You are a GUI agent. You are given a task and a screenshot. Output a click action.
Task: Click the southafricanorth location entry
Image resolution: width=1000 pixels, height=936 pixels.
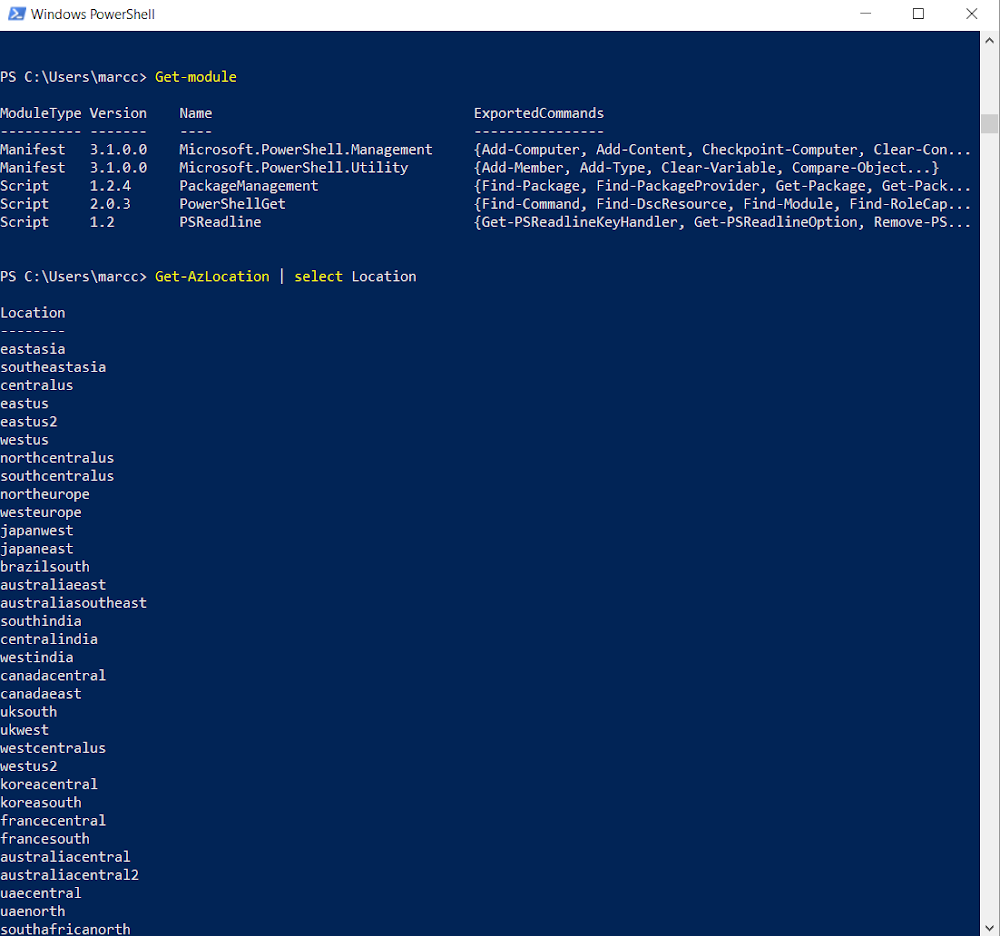click(65, 929)
